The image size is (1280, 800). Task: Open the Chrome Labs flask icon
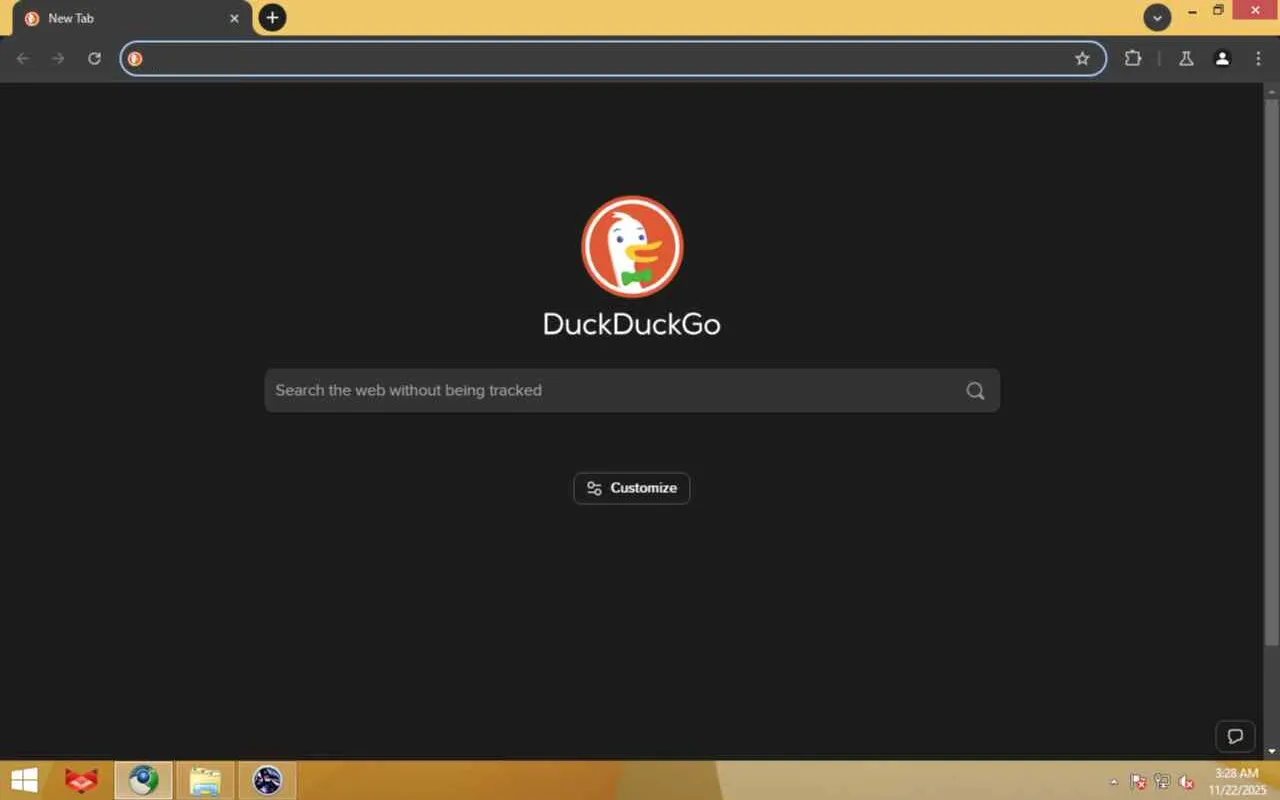(x=1186, y=59)
